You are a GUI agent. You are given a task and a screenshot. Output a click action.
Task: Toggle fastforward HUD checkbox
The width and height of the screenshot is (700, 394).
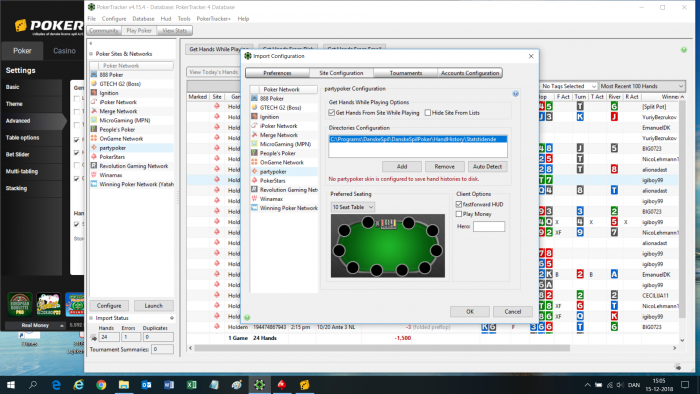[x=458, y=204]
